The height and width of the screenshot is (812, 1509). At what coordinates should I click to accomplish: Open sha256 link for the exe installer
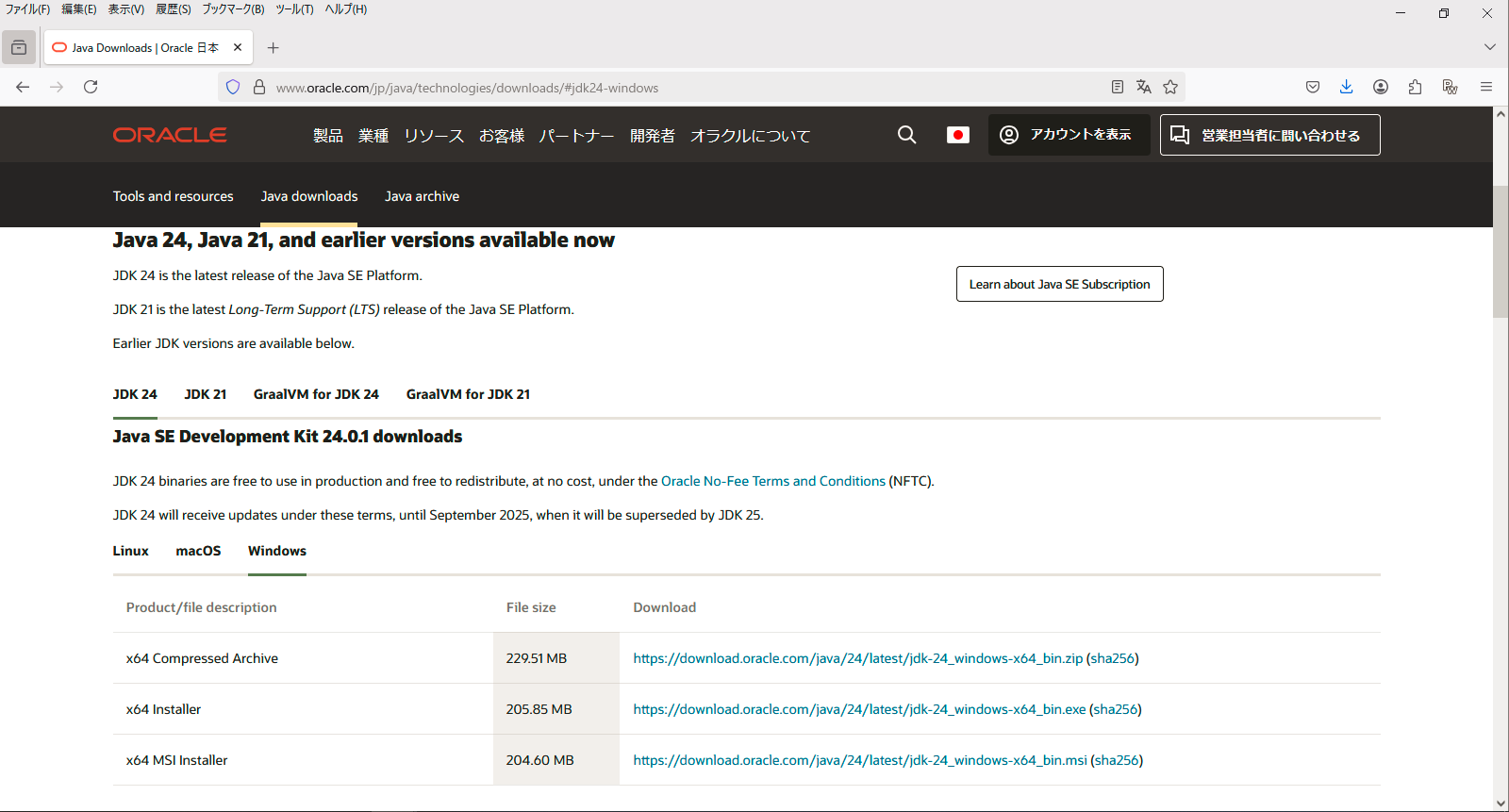1116,709
